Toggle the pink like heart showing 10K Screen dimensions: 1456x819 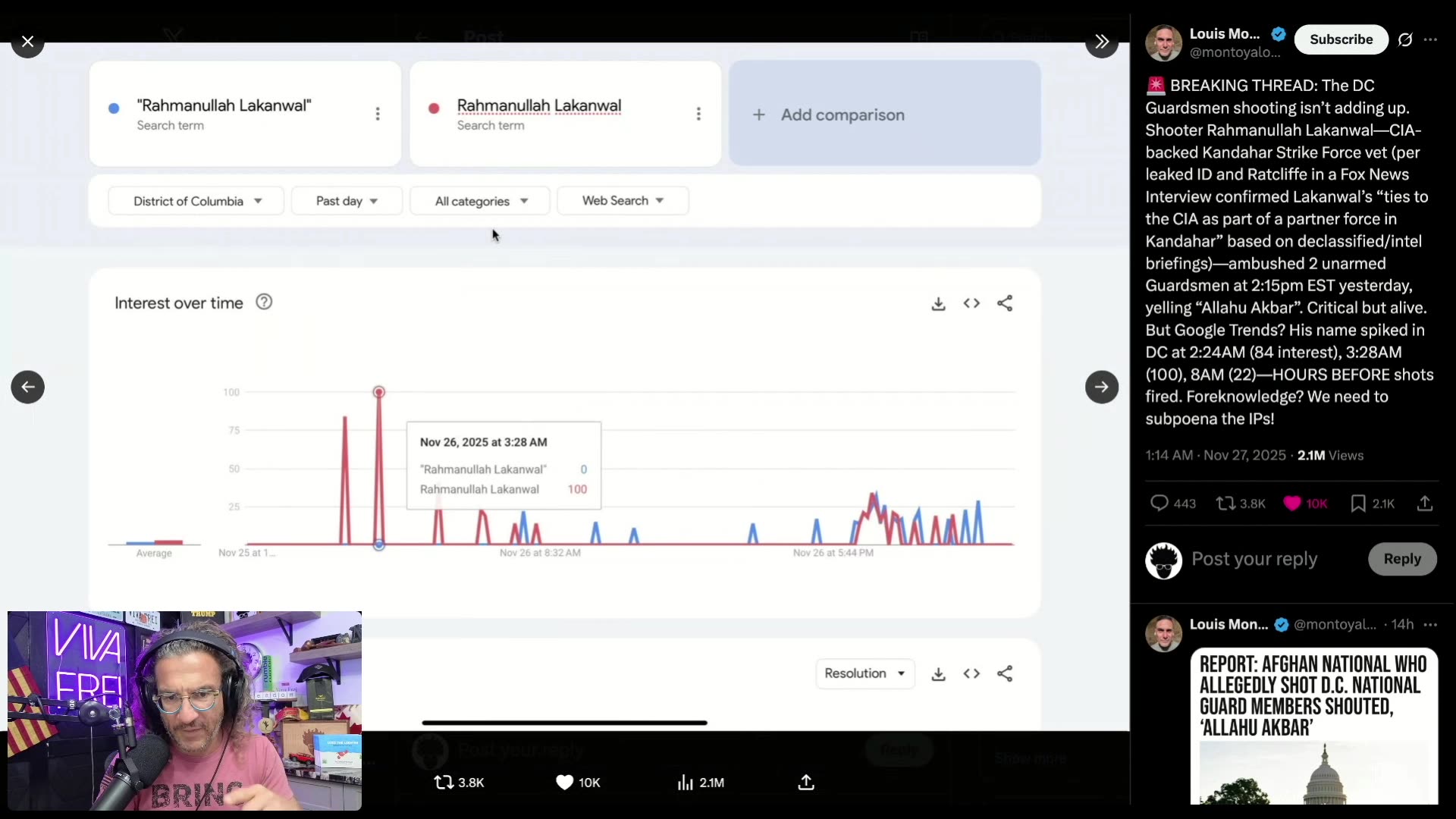[1292, 504]
